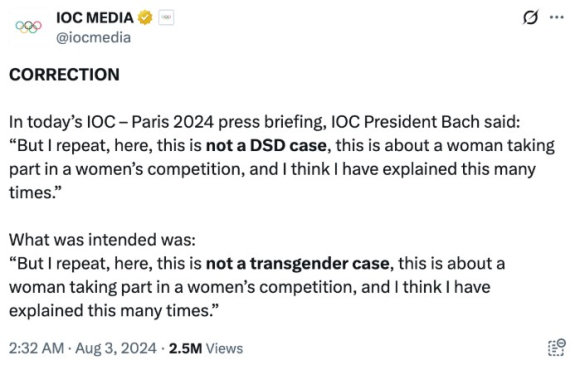Select the bold 'not a DSD case' text
This screenshot has height=365, width=580.
tap(266, 146)
